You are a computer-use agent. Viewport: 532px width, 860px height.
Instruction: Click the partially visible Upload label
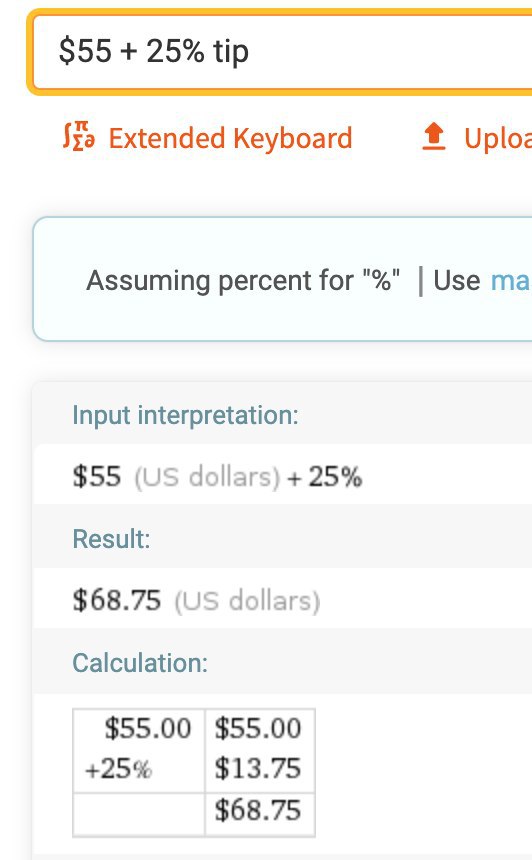click(497, 138)
